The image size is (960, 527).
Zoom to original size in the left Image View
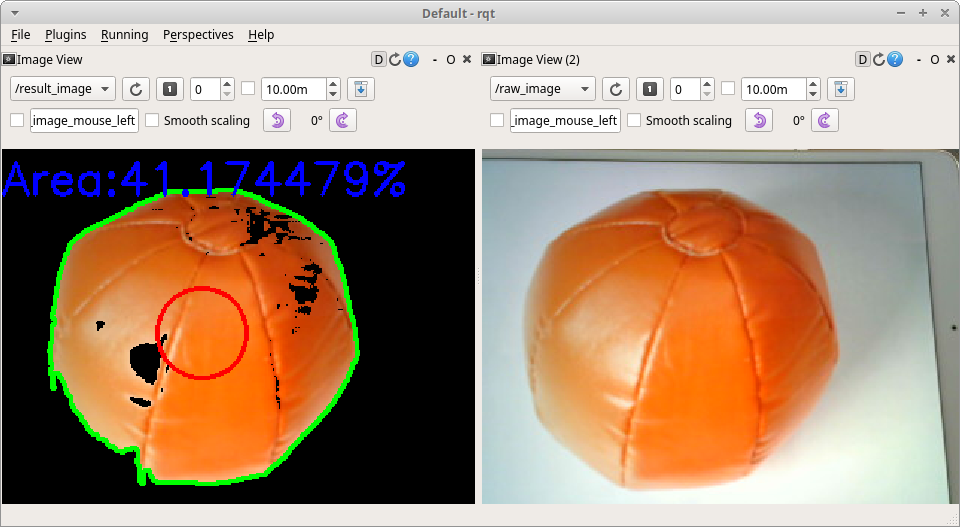pyautogui.click(x=170, y=89)
